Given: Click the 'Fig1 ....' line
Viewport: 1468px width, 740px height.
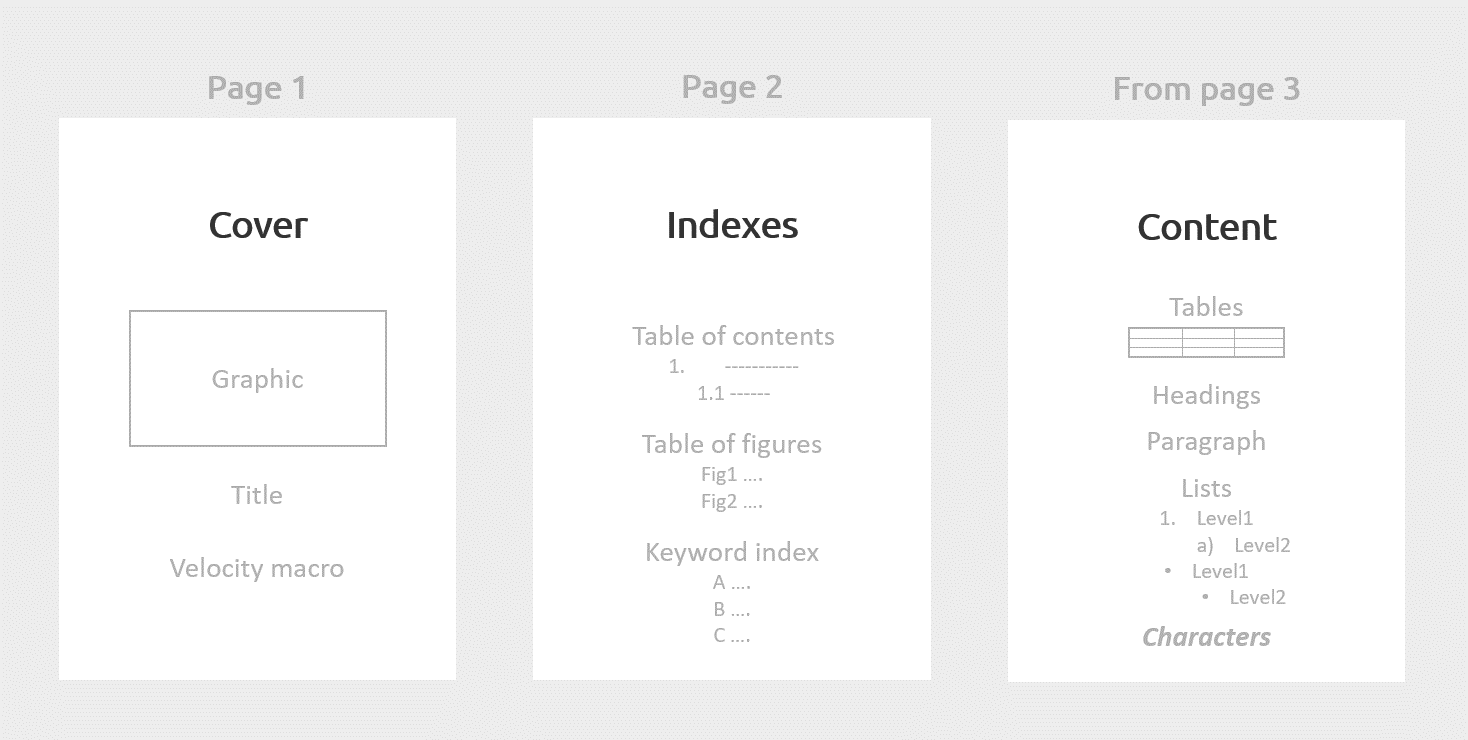Looking at the screenshot, I should pos(732,475).
